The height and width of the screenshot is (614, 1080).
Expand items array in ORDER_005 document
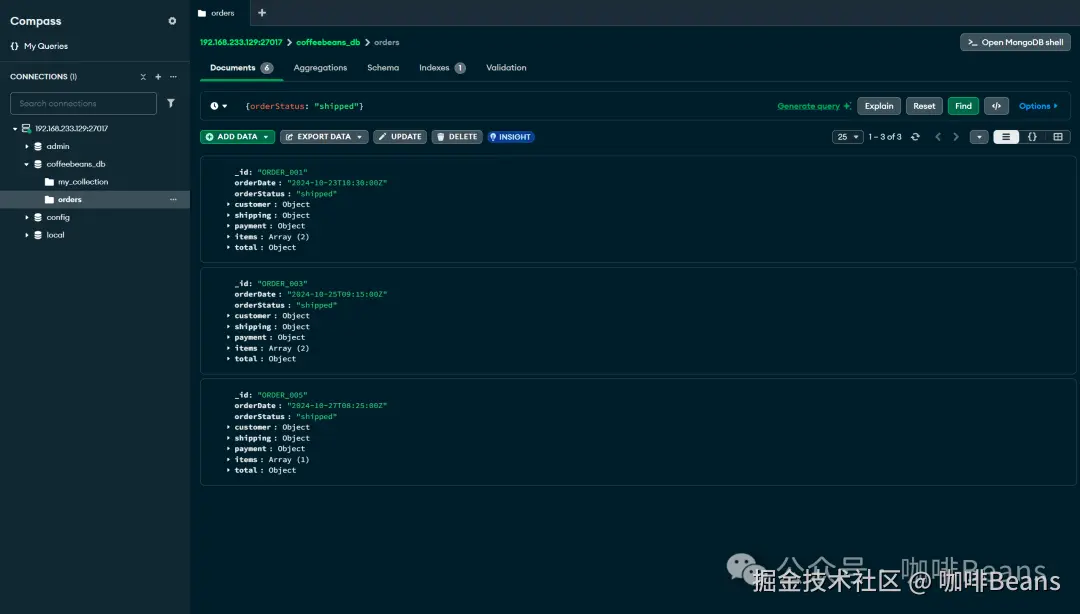pyautogui.click(x=228, y=460)
